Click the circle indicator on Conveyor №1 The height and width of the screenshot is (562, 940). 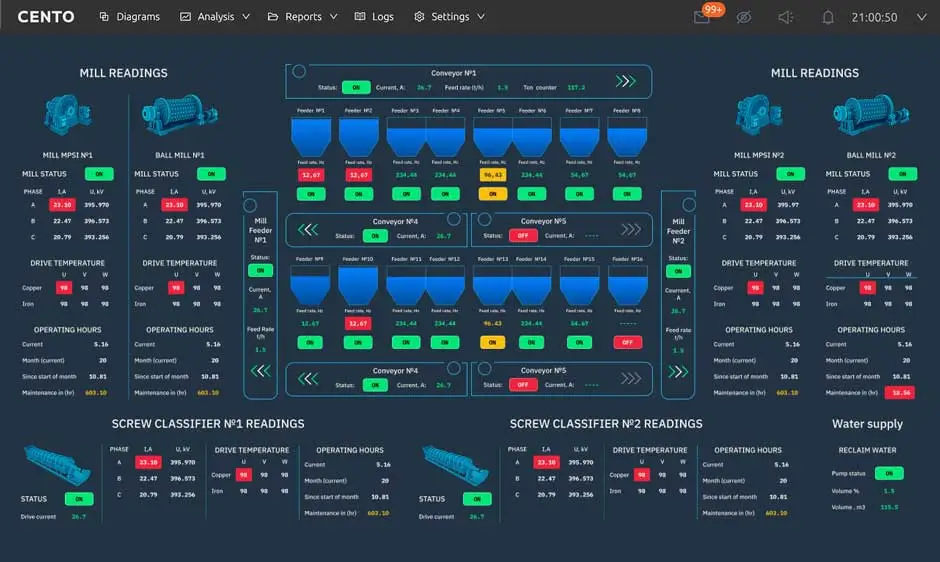299,72
